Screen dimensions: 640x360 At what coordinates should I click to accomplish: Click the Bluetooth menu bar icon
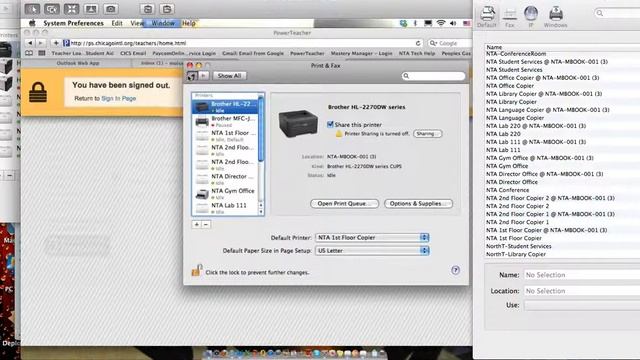pyautogui.click(x=415, y=23)
